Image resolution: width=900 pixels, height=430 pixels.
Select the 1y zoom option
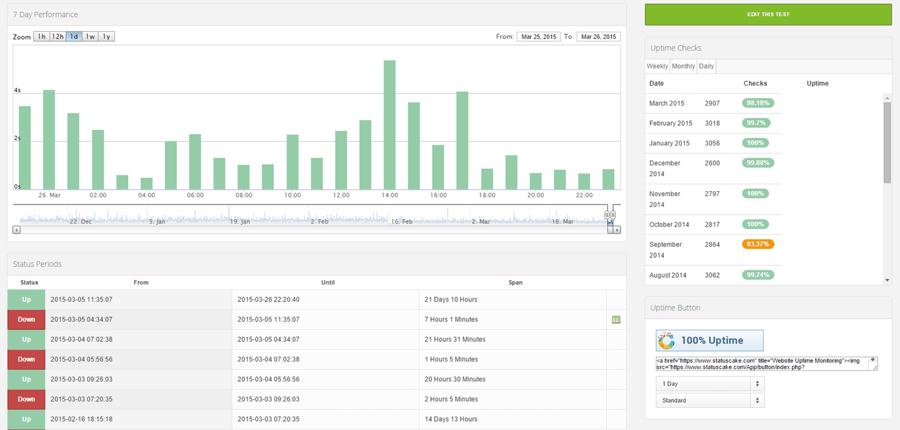point(107,36)
